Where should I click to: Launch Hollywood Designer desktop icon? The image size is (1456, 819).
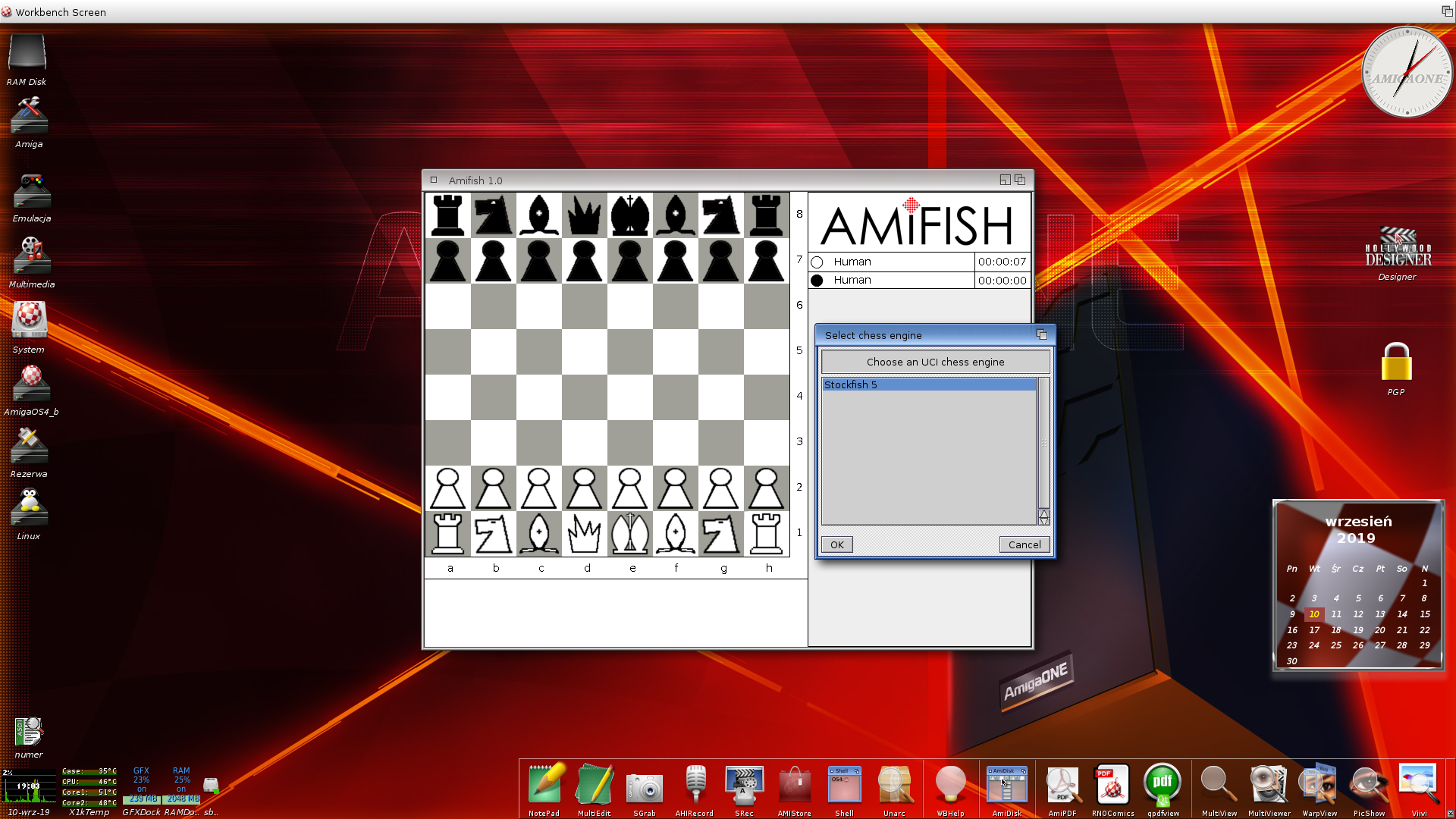tap(1398, 253)
